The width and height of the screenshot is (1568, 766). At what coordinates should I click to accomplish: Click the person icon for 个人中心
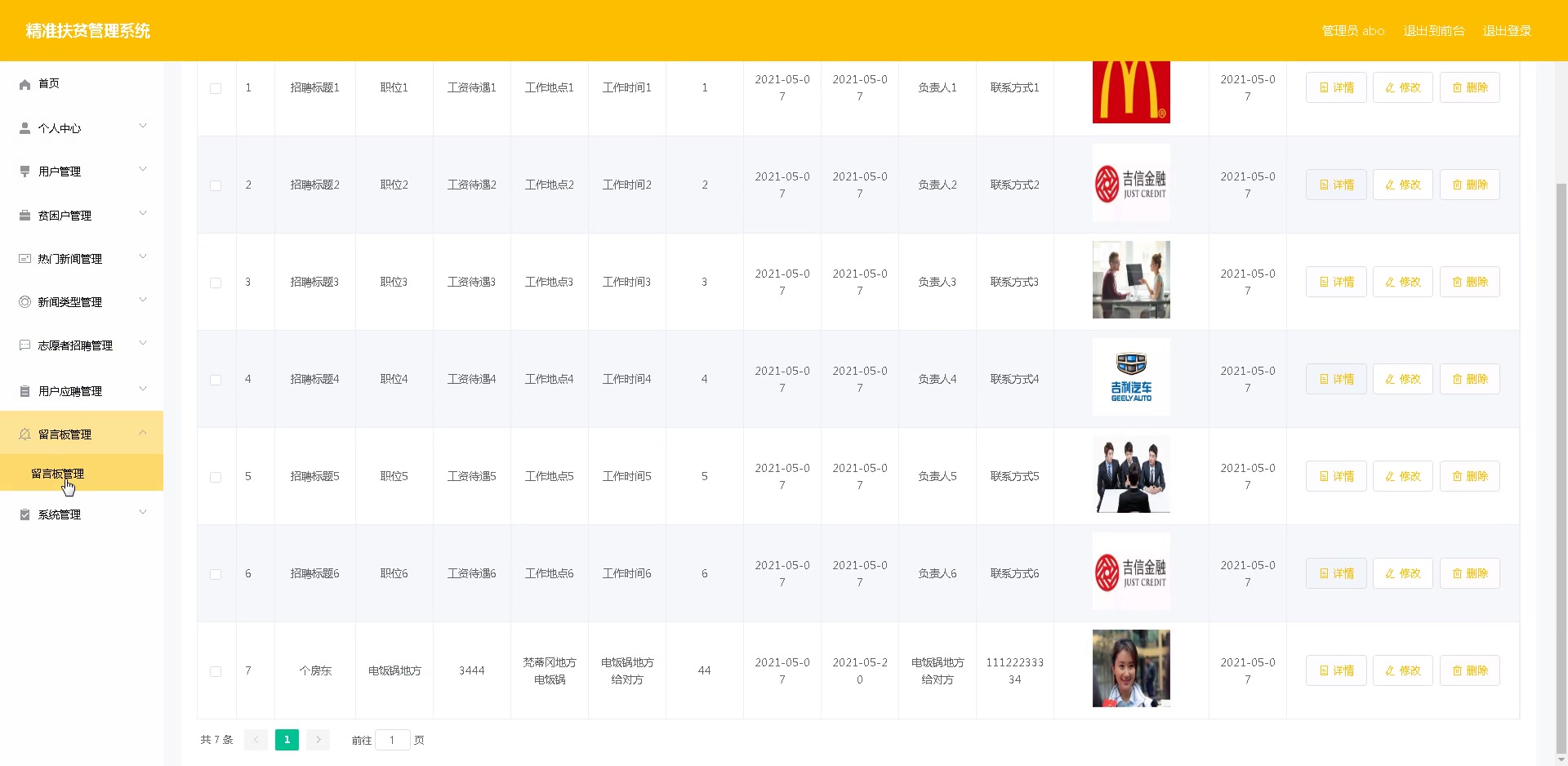[24, 128]
